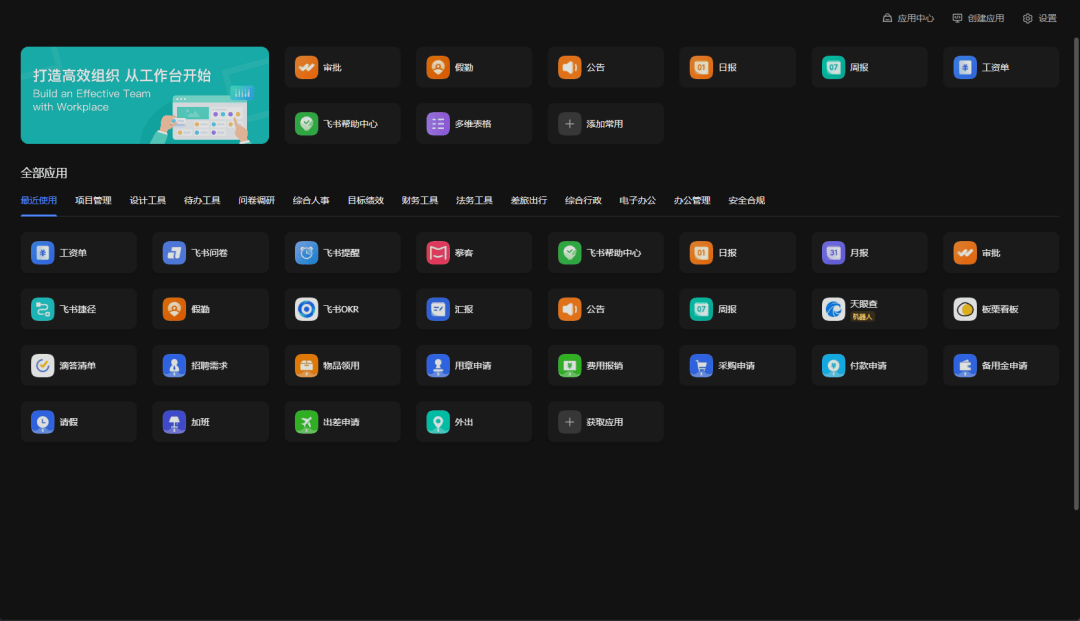
Task: Open 周报 app in the top favorites
Action: pos(869,67)
